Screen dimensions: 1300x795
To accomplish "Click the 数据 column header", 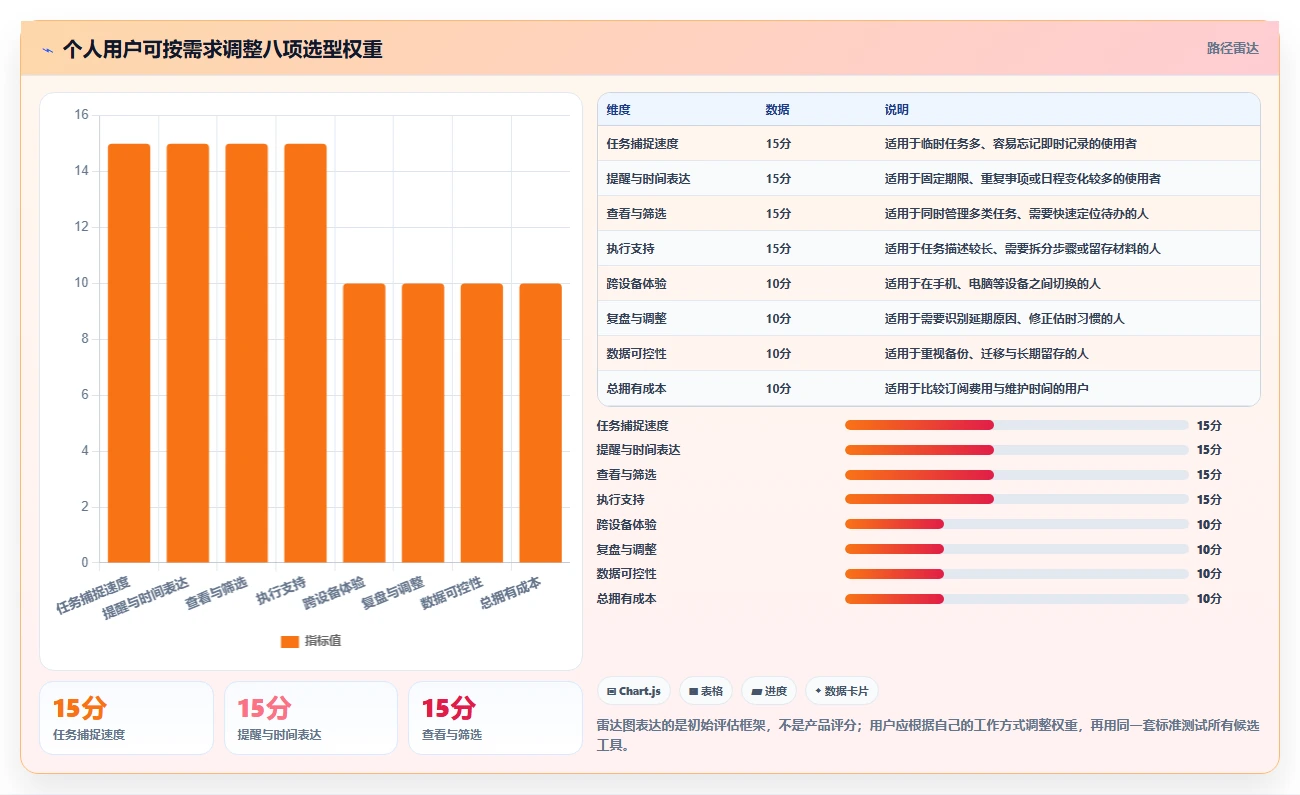I will tap(777, 110).
